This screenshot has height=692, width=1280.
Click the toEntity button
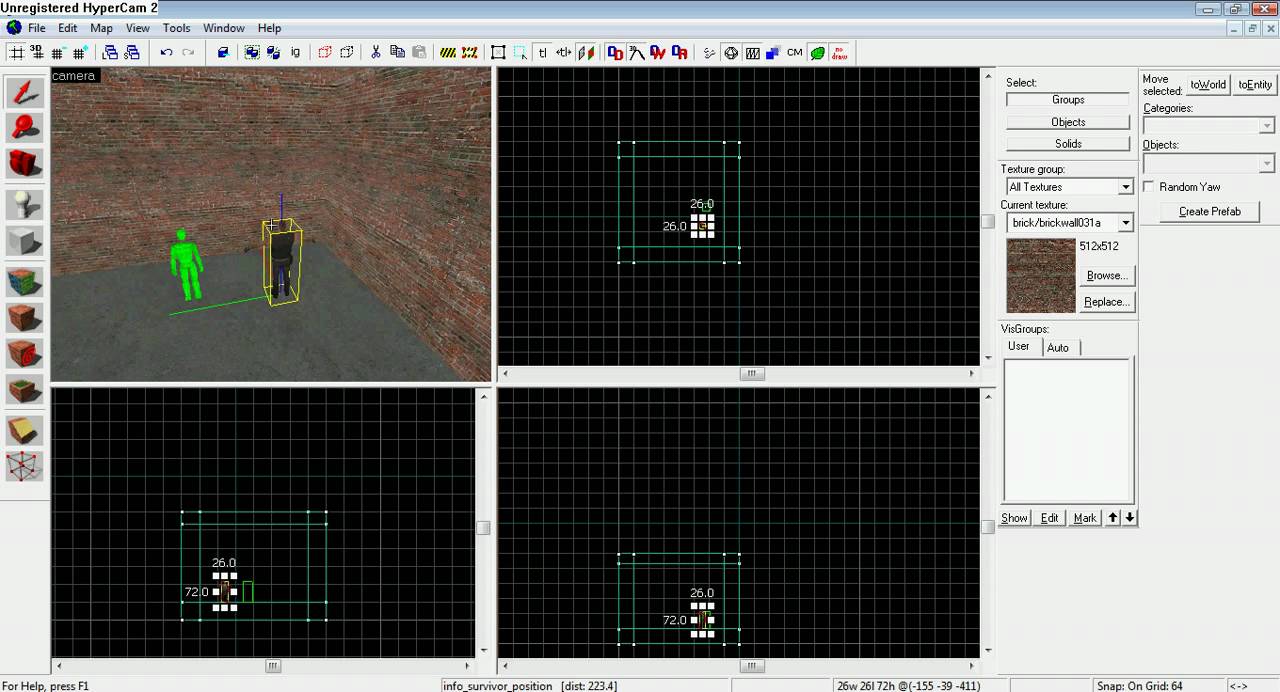point(1255,85)
